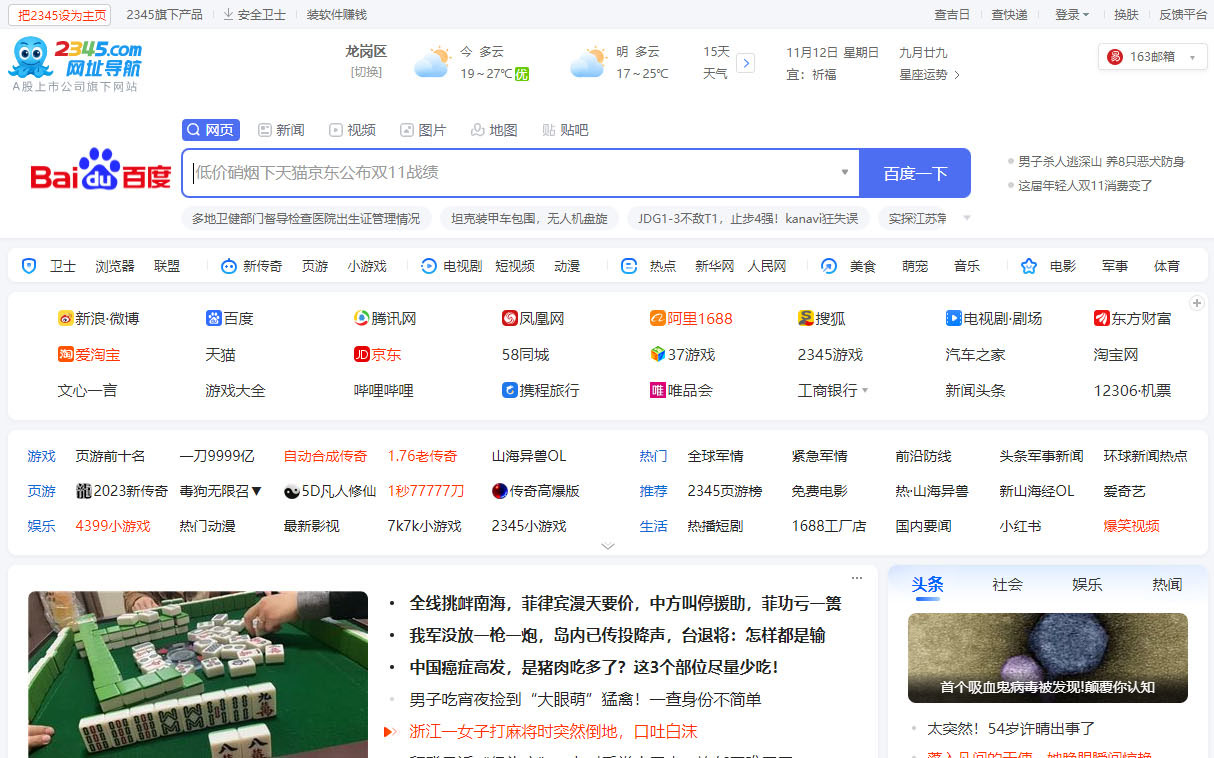Image resolution: width=1214 pixels, height=758 pixels.
Task: Open the news block ellipsis menu
Action: [x=857, y=578]
